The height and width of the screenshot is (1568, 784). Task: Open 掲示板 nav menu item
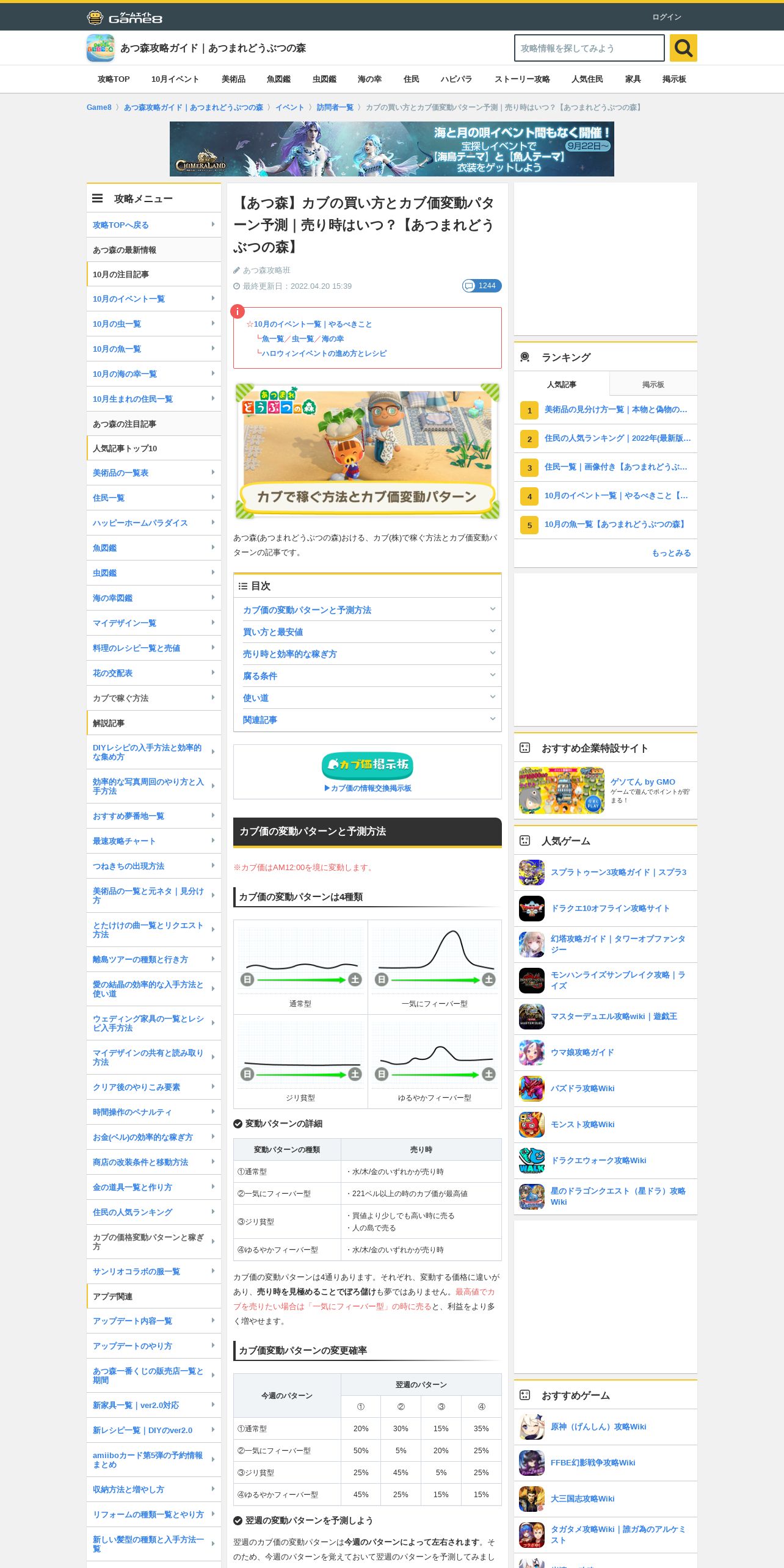coord(674,79)
